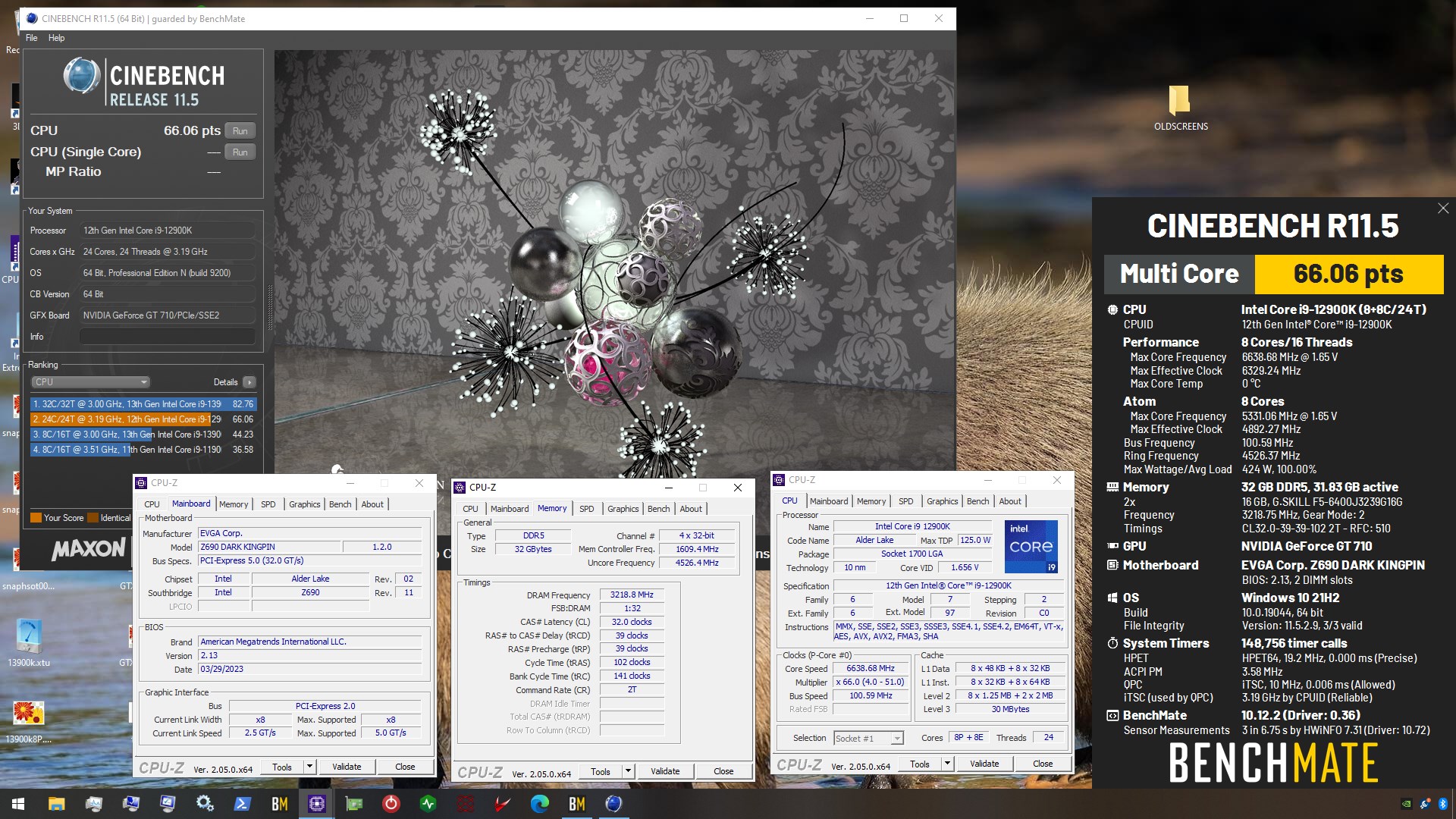Viewport: 1456px width, 819px height.
Task: Click the DRAM Frequency 3218.8 MHz value
Action: pyautogui.click(x=632, y=595)
